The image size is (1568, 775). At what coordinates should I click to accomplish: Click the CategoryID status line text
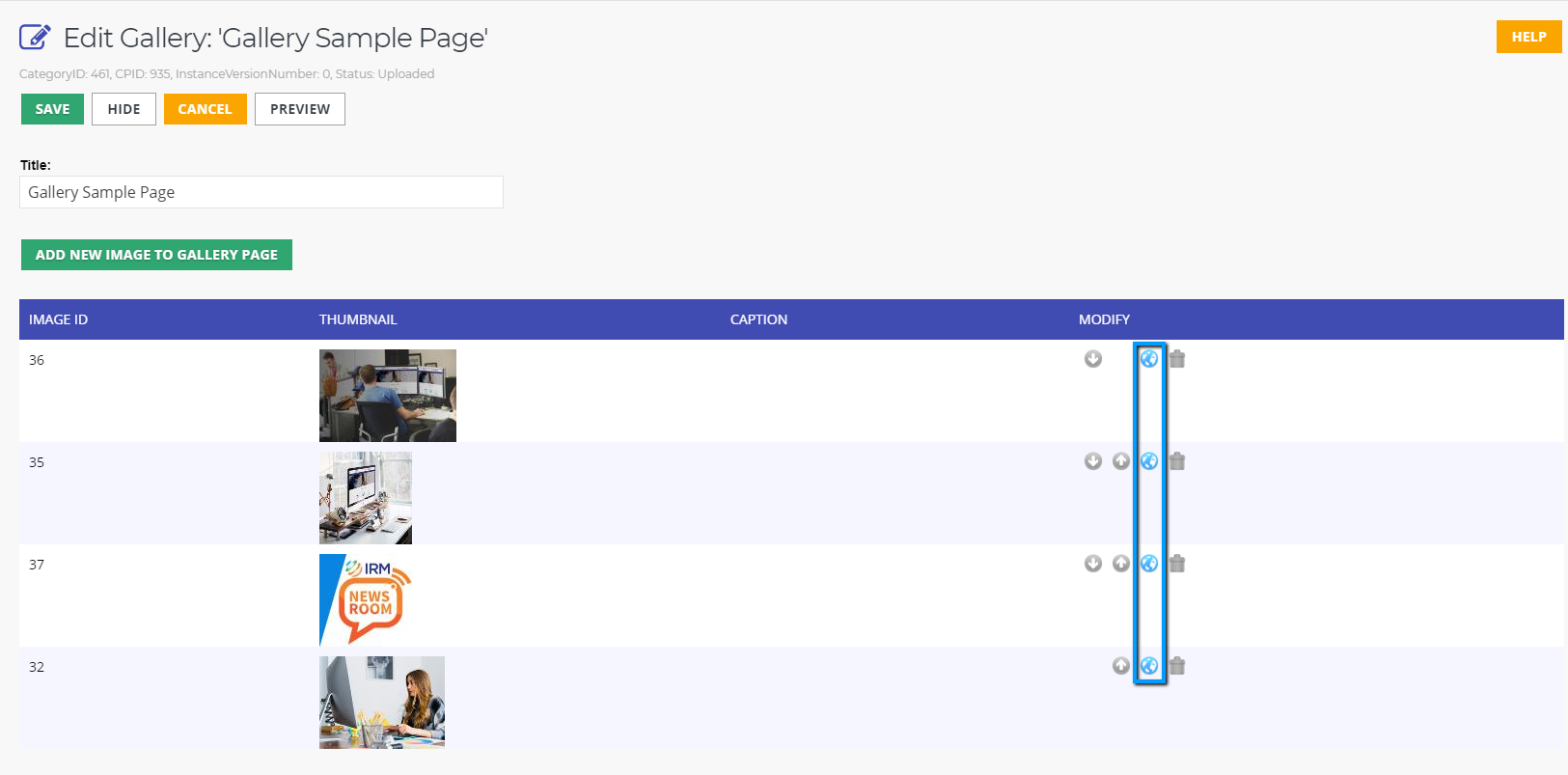[x=227, y=73]
